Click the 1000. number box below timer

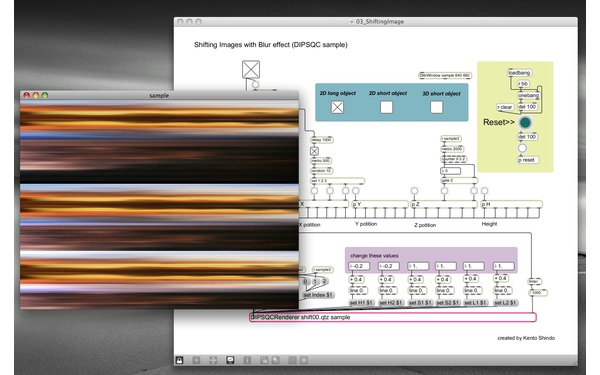(538, 293)
